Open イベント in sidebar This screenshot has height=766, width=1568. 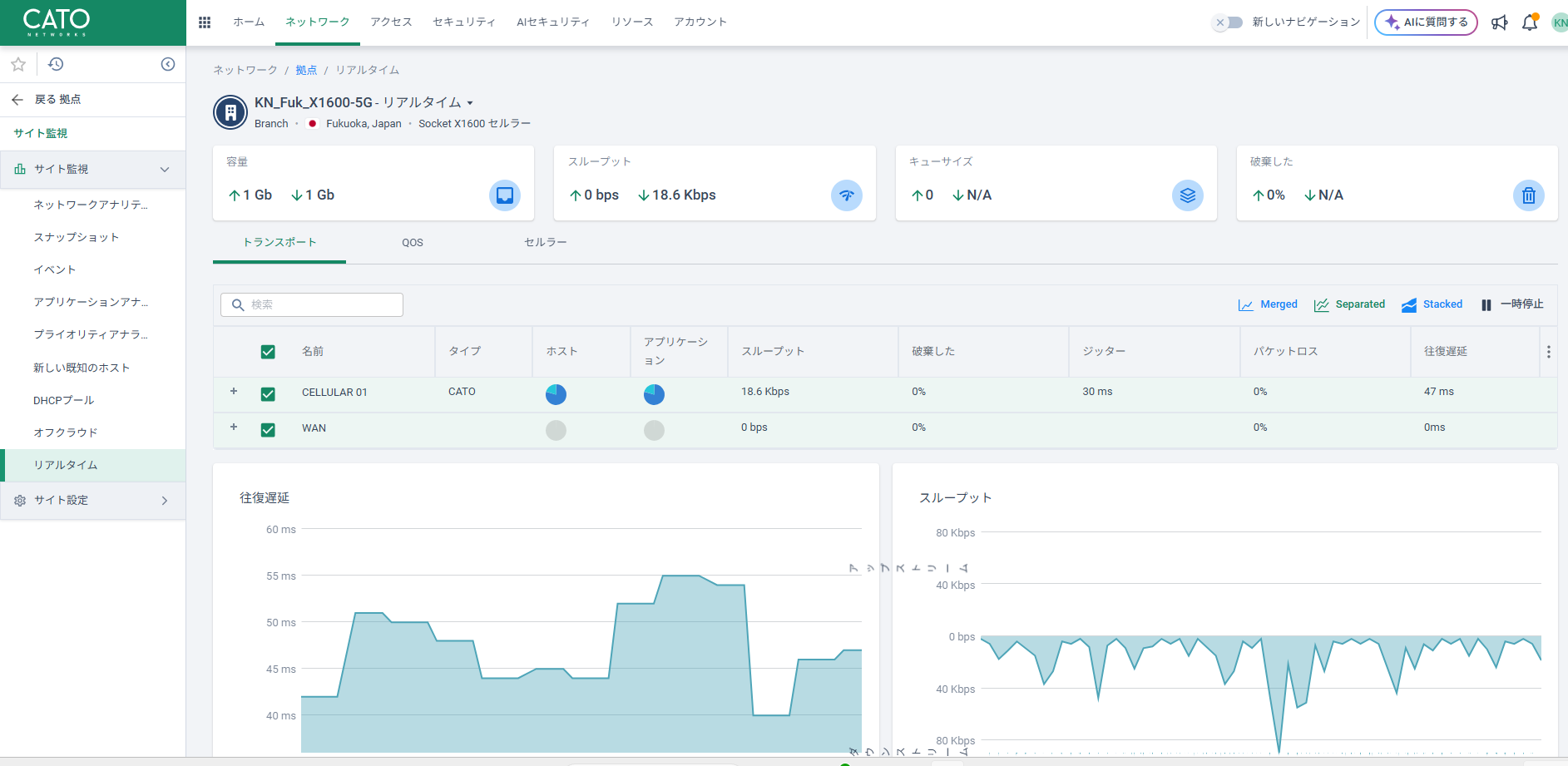pyautogui.click(x=55, y=270)
